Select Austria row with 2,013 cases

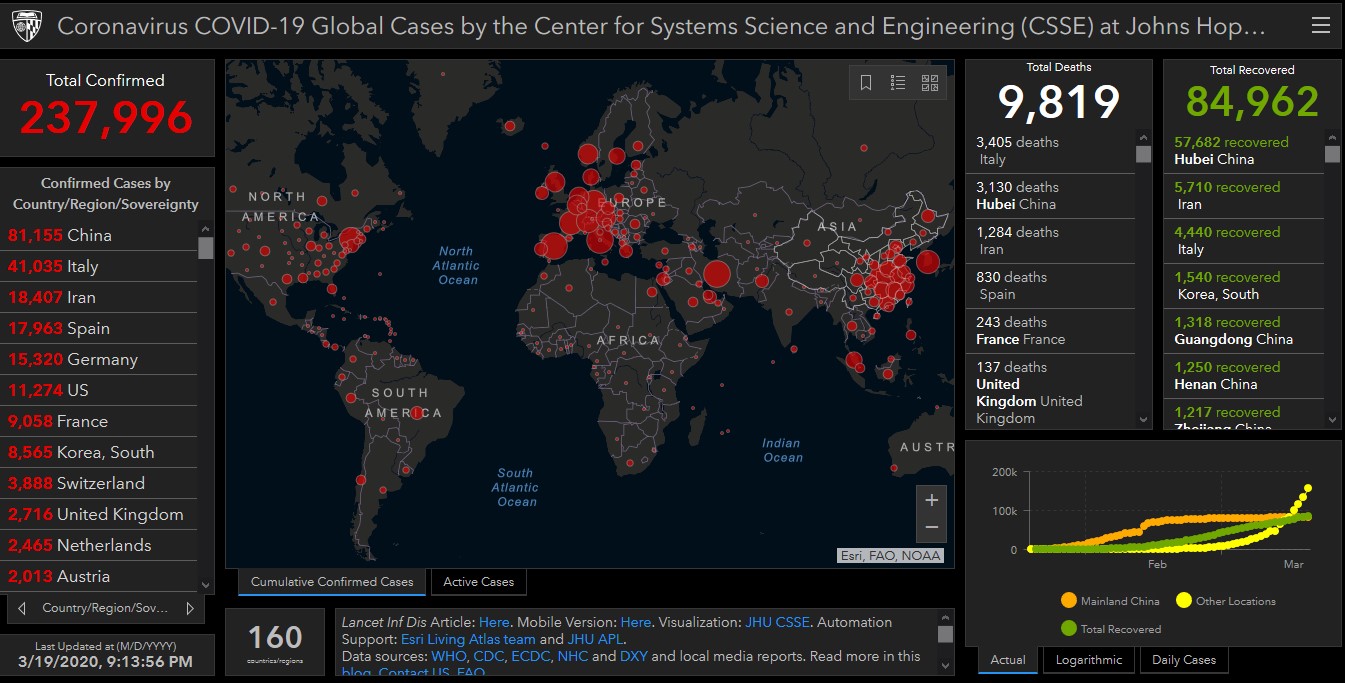click(x=100, y=576)
